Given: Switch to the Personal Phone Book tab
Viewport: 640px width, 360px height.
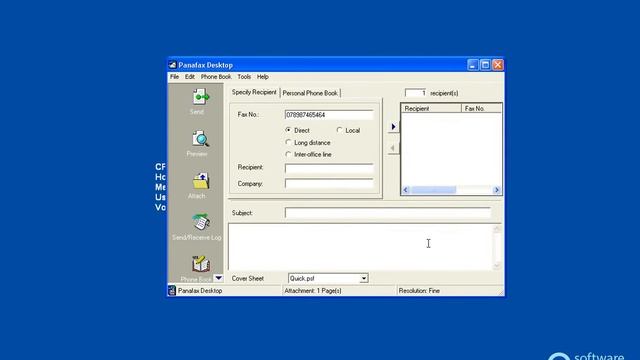Looking at the screenshot, I should [x=310, y=93].
